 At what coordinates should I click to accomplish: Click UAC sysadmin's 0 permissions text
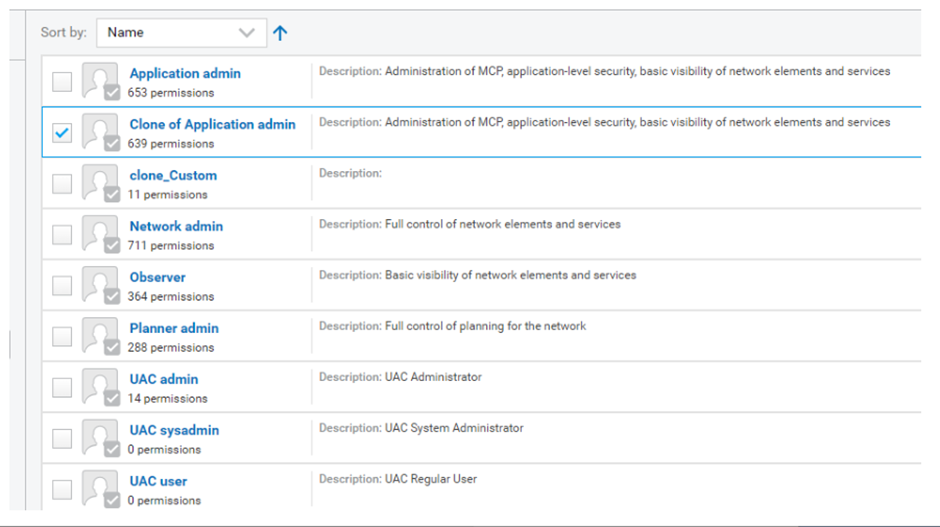[164, 450]
